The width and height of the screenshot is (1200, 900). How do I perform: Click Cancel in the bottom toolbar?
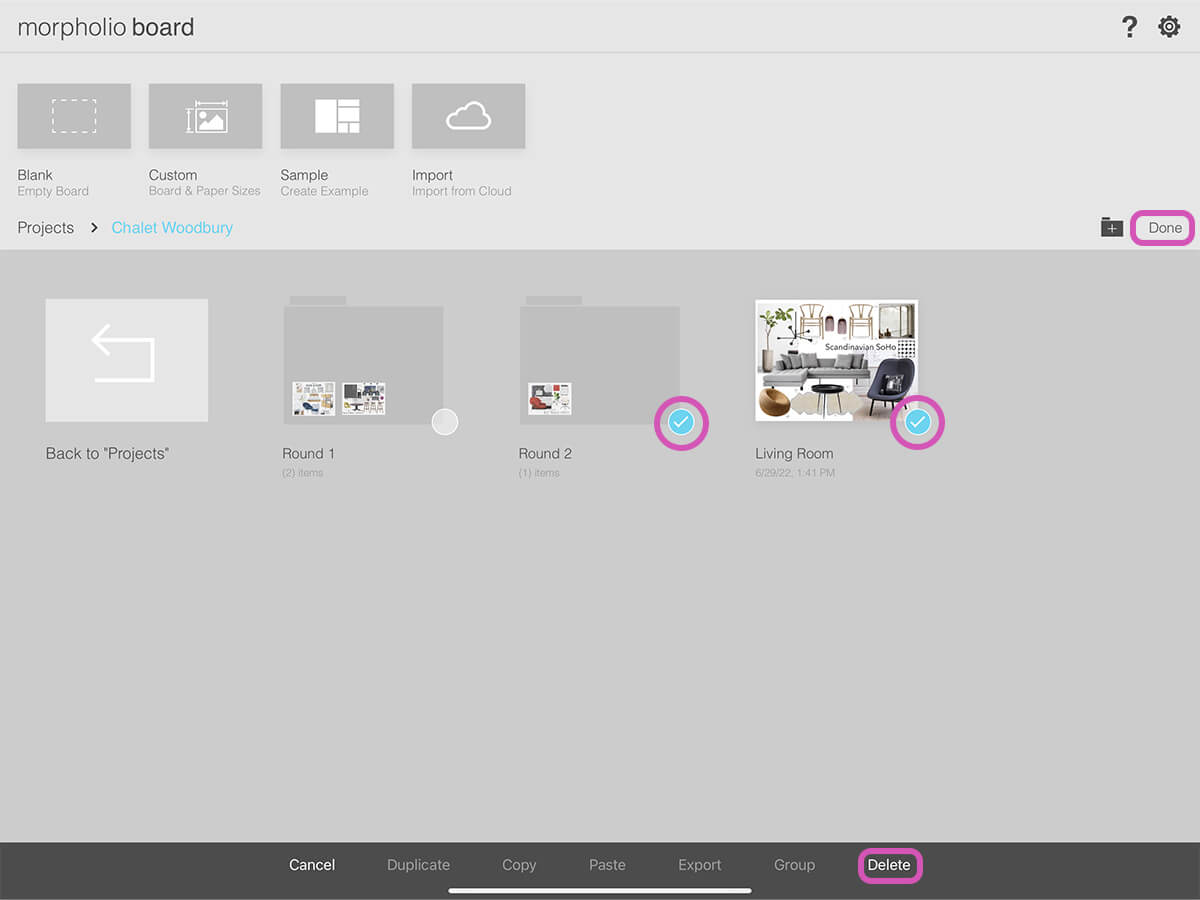point(312,865)
